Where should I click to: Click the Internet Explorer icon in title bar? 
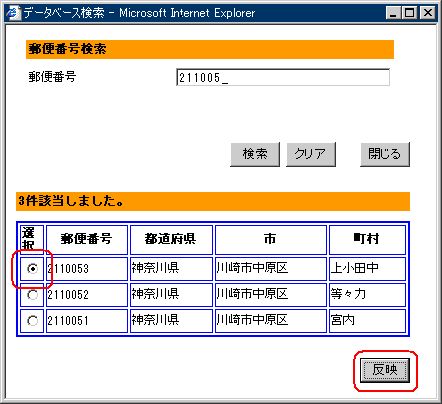point(13,13)
